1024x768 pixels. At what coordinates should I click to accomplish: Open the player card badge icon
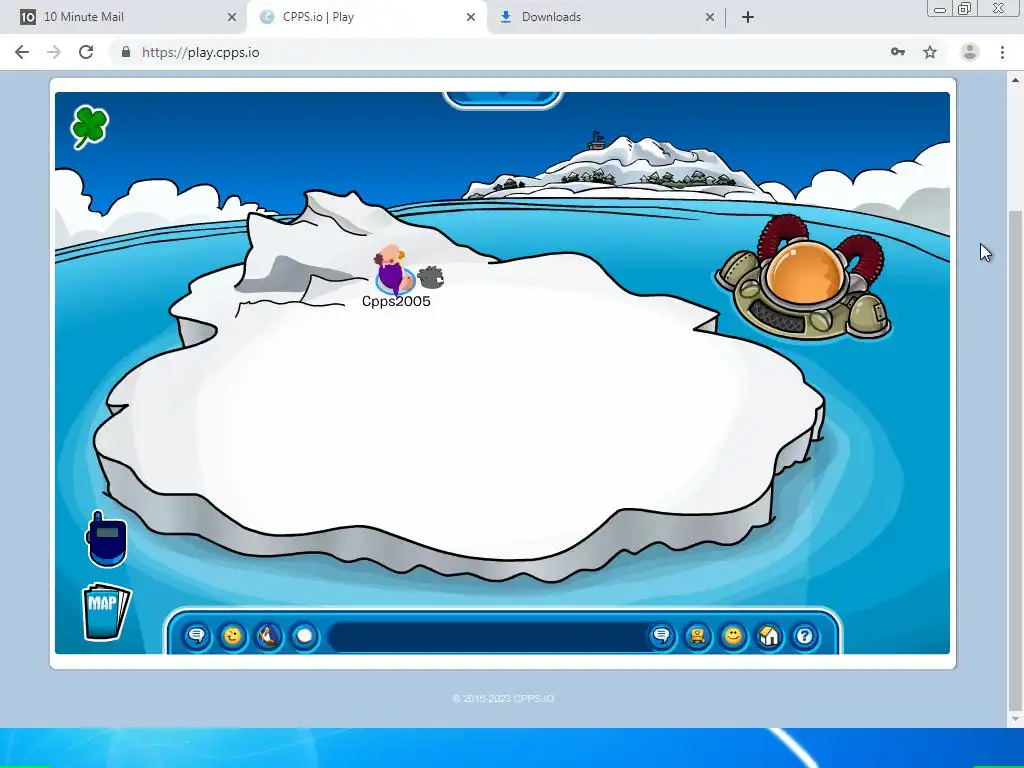click(697, 635)
